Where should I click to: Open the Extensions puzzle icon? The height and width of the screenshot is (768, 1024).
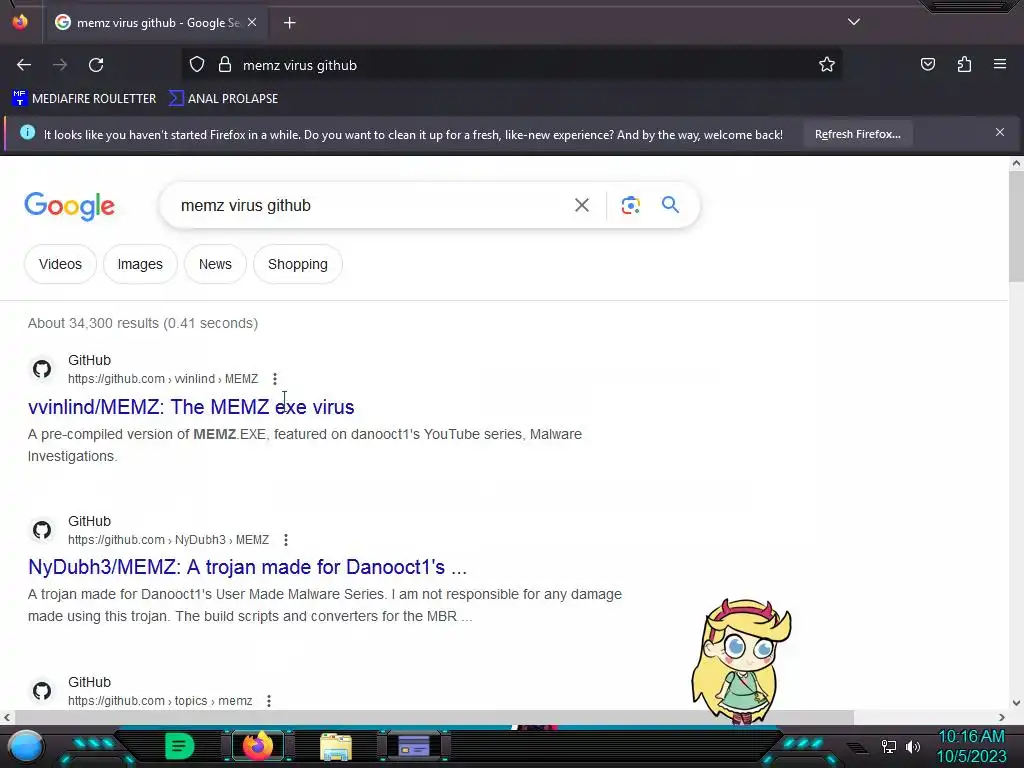[964, 64]
